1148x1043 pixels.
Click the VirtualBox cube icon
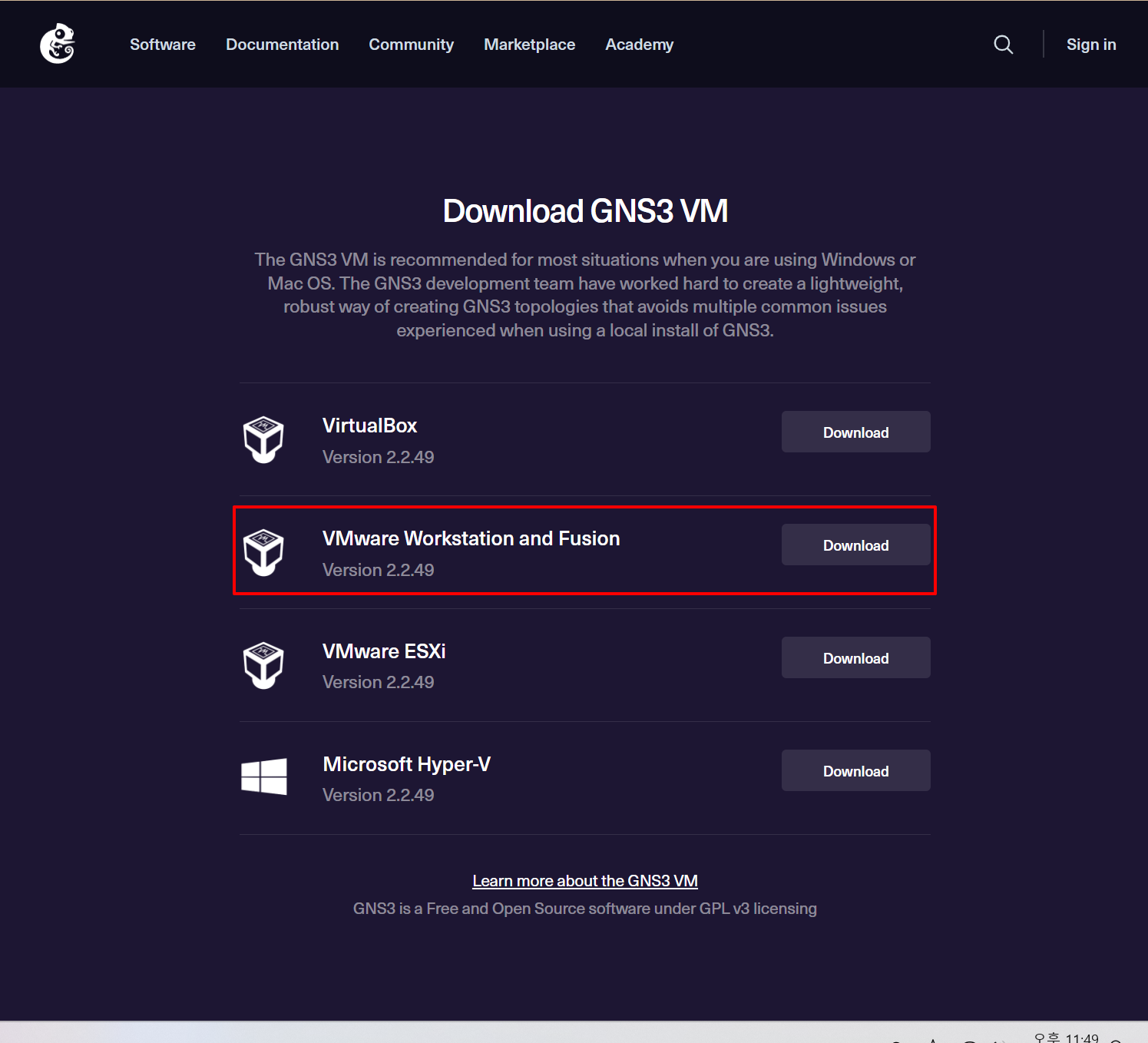[263, 439]
